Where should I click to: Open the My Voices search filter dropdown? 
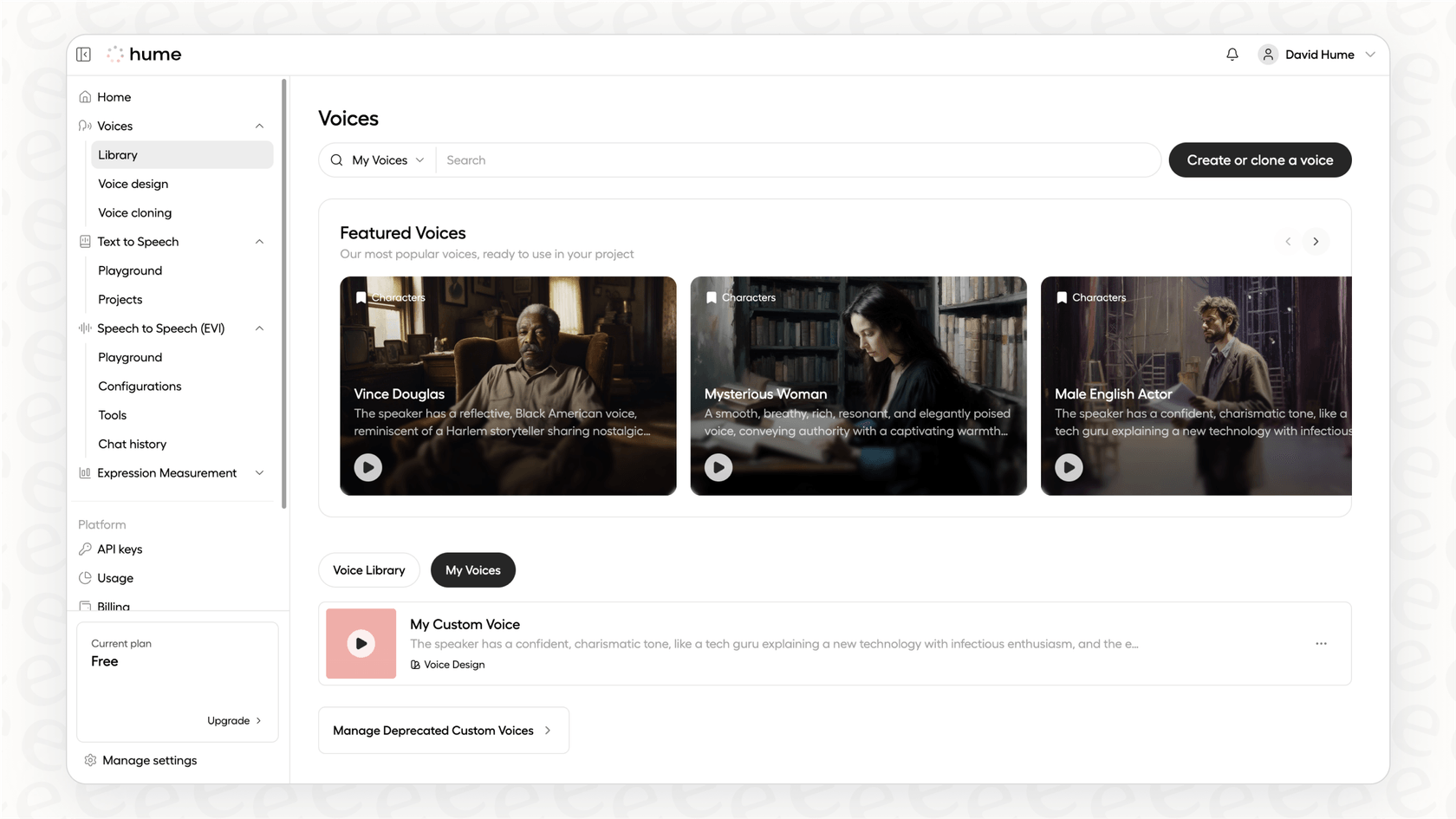[387, 160]
